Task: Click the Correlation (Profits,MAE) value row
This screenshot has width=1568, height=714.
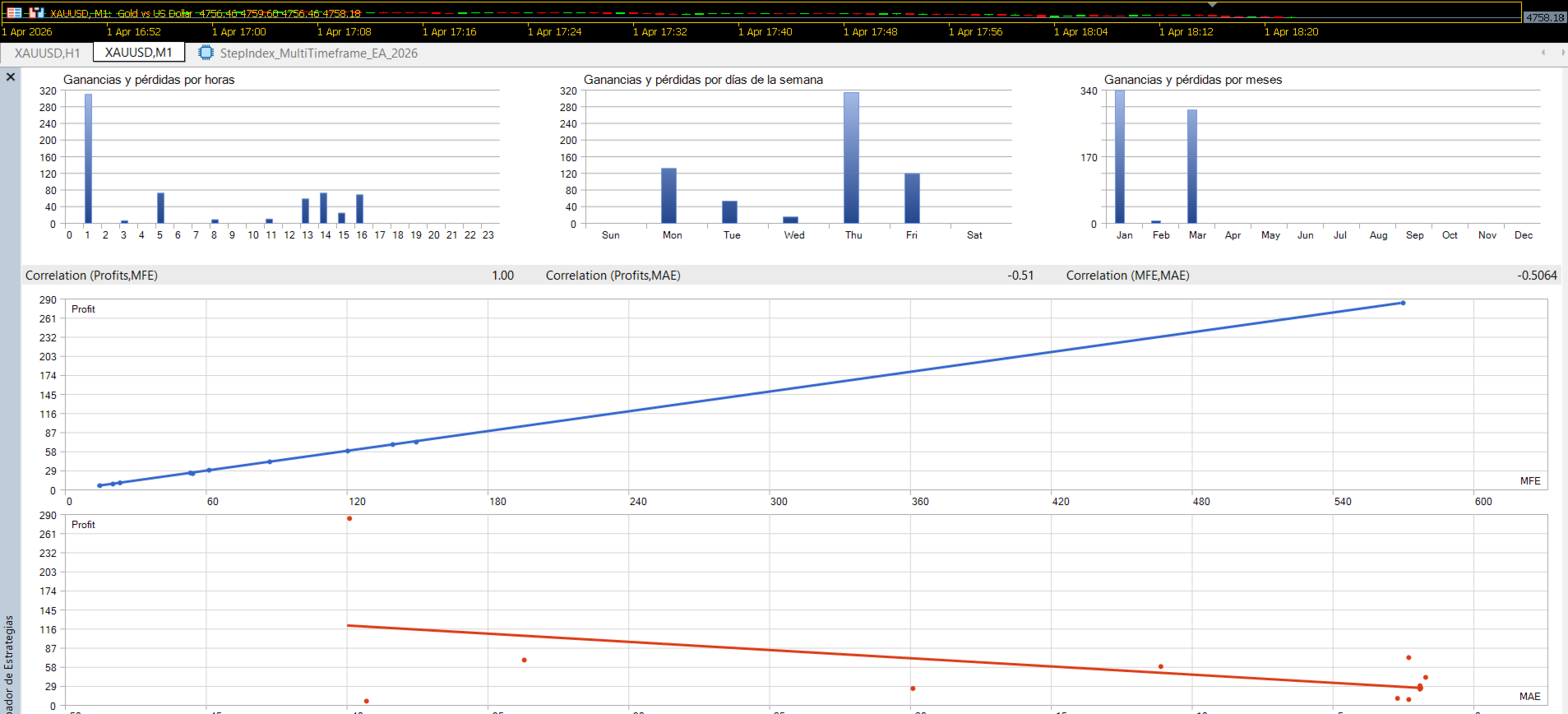Action: (789, 276)
